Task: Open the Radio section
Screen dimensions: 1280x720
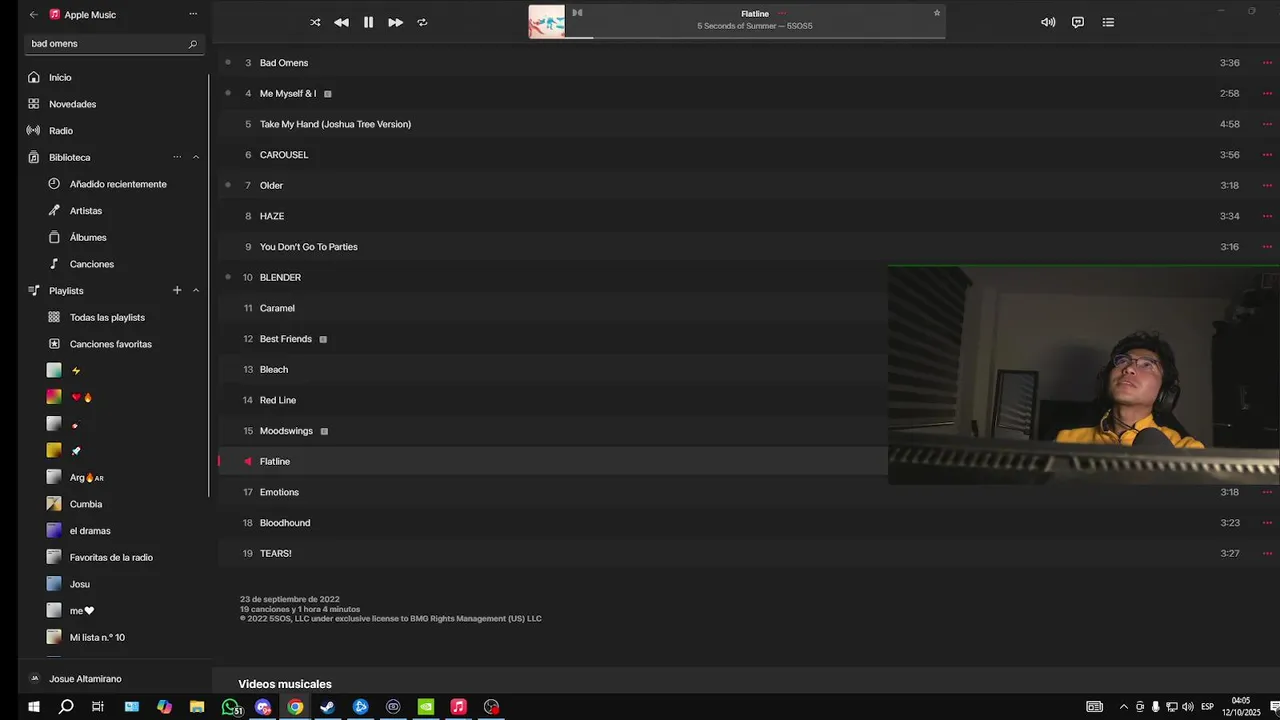Action: point(61,131)
